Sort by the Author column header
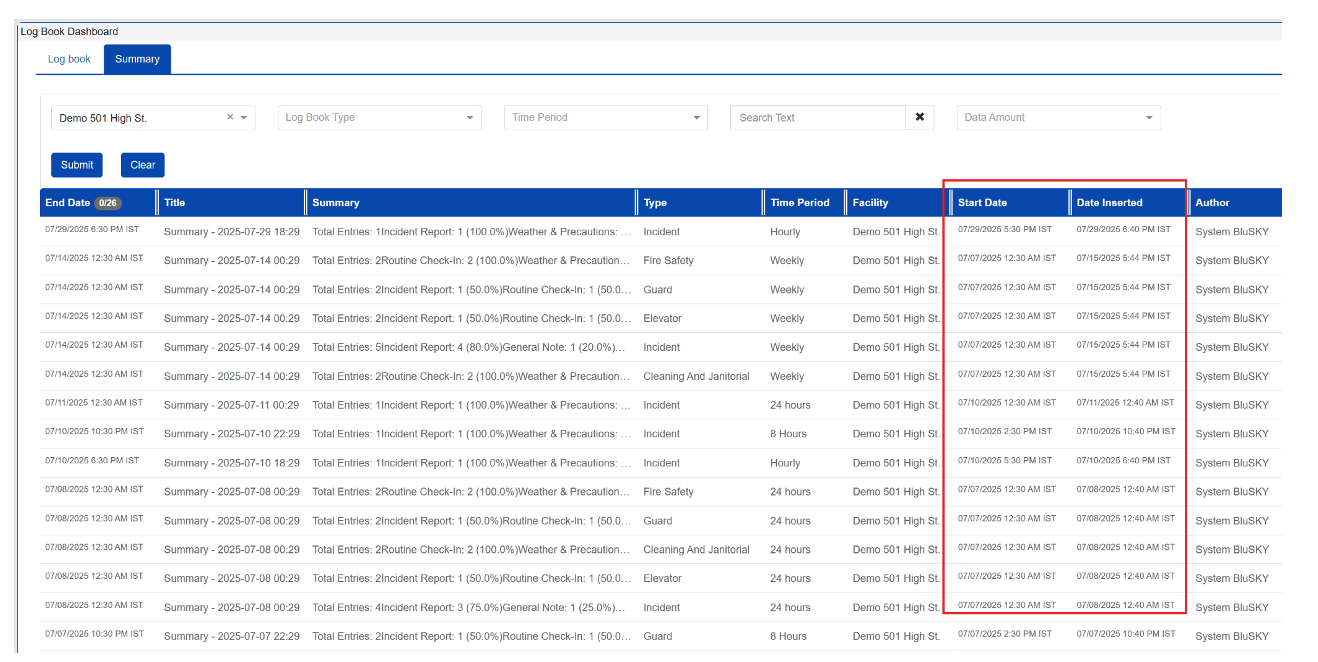This screenshot has width=1318, height=662. 1212,203
